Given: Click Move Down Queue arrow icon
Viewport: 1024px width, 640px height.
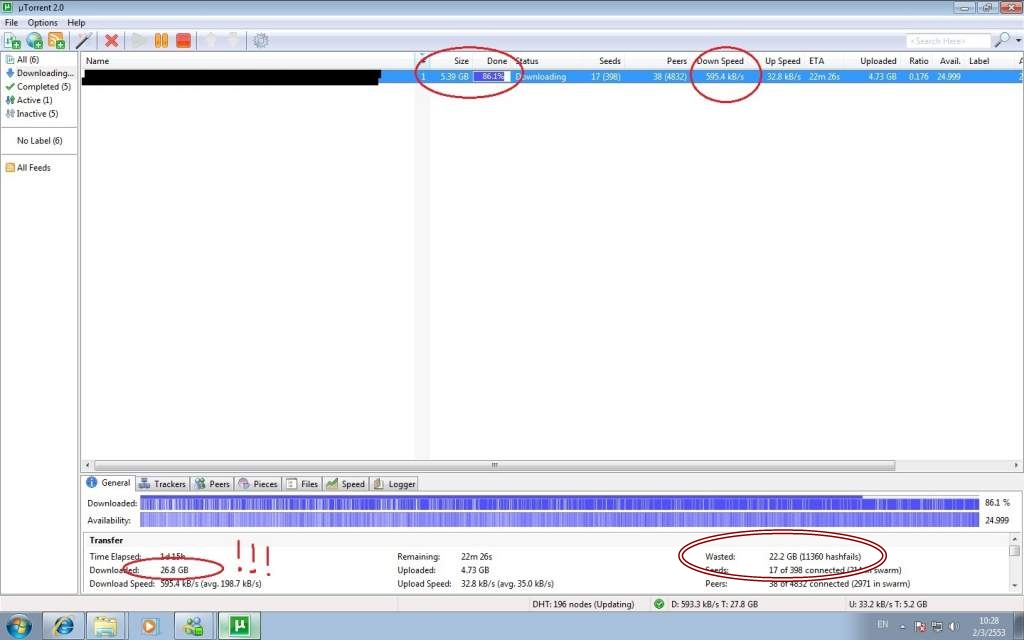Looking at the screenshot, I should coord(233,40).
